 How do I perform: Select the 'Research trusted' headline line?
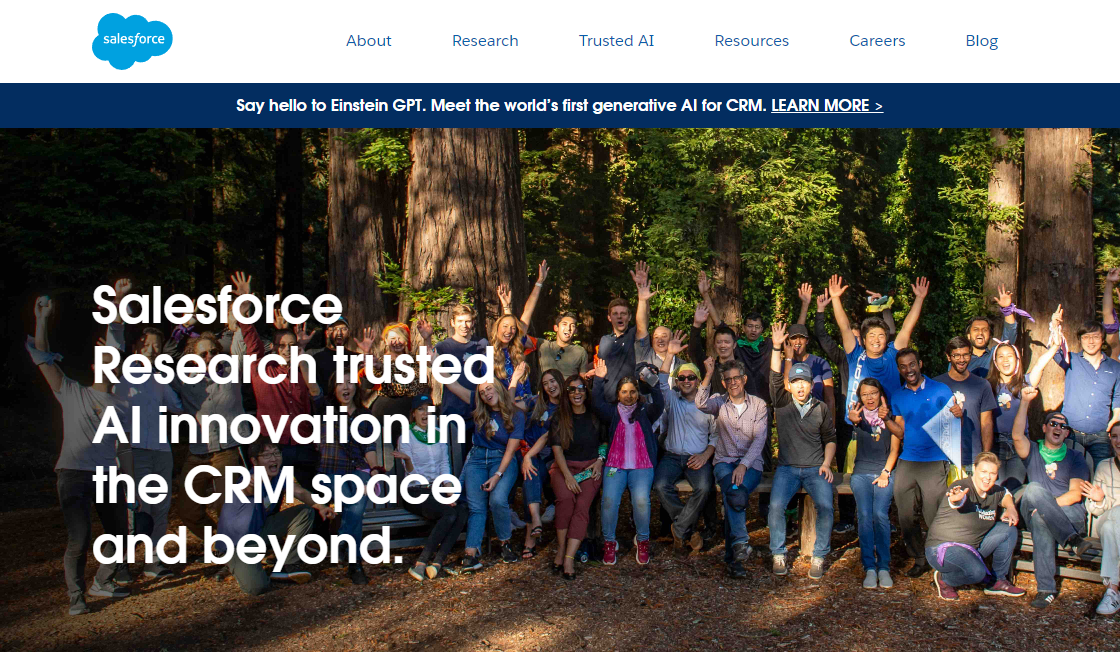click(294, 366)
